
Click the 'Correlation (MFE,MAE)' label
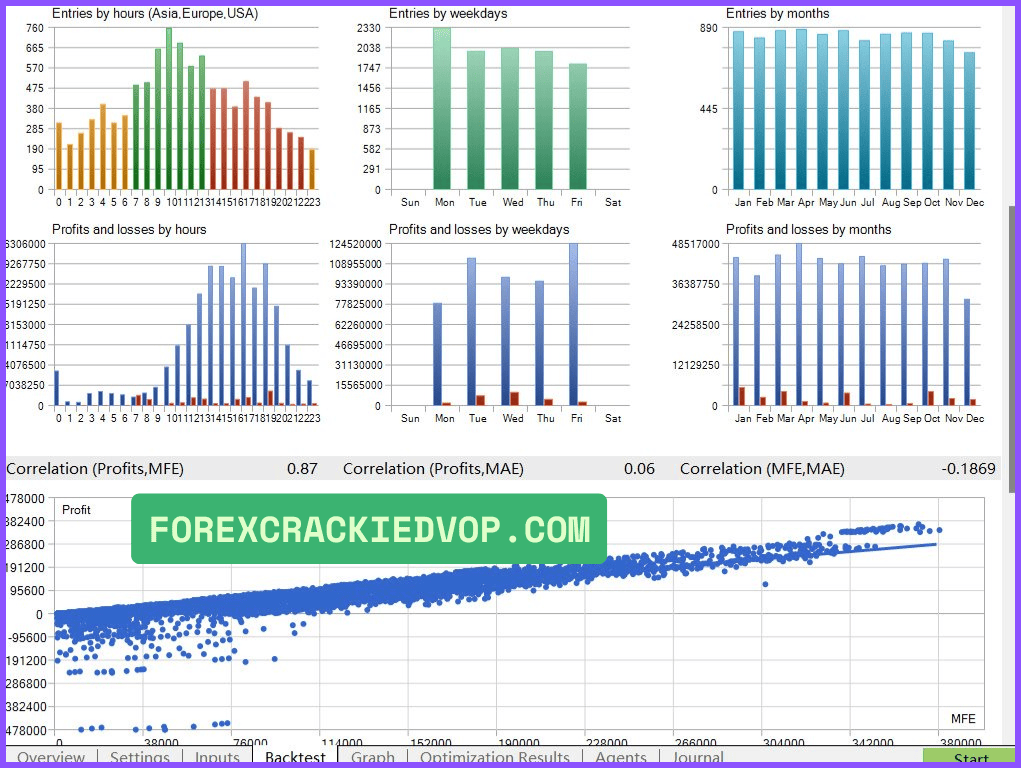click(762, 468)
